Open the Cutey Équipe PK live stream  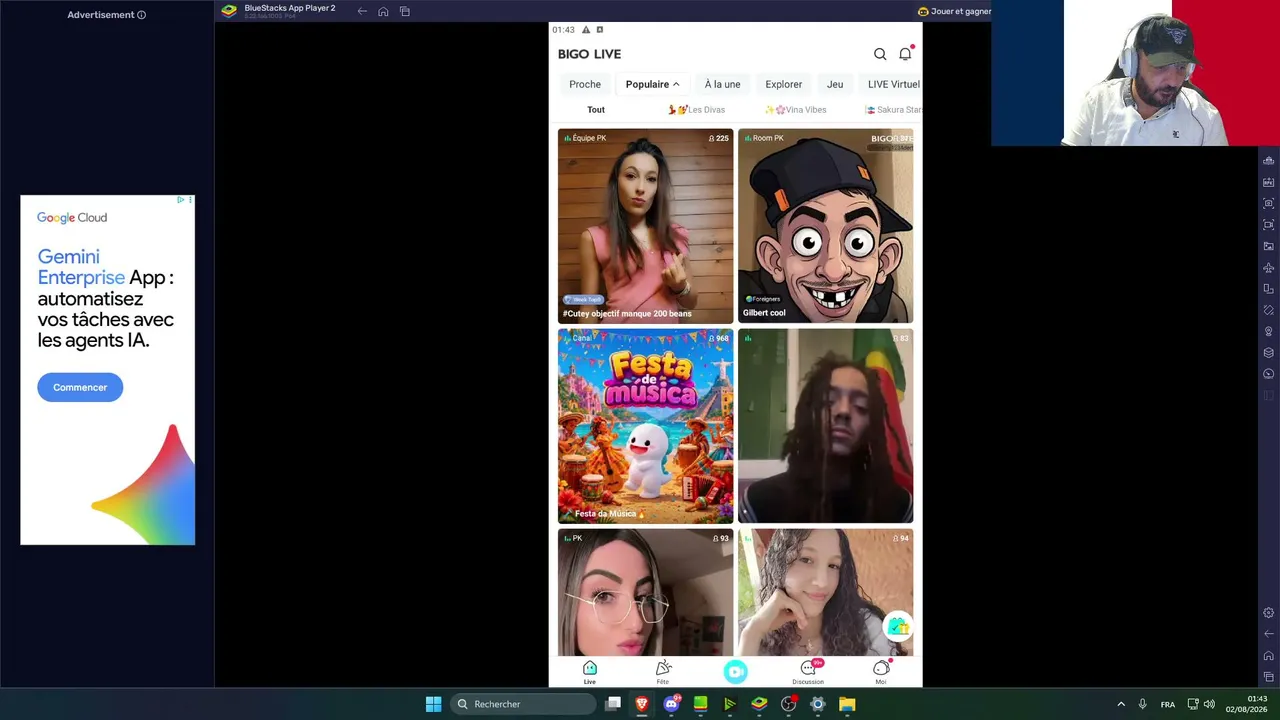pyautogui.click(x=645, y=226)
